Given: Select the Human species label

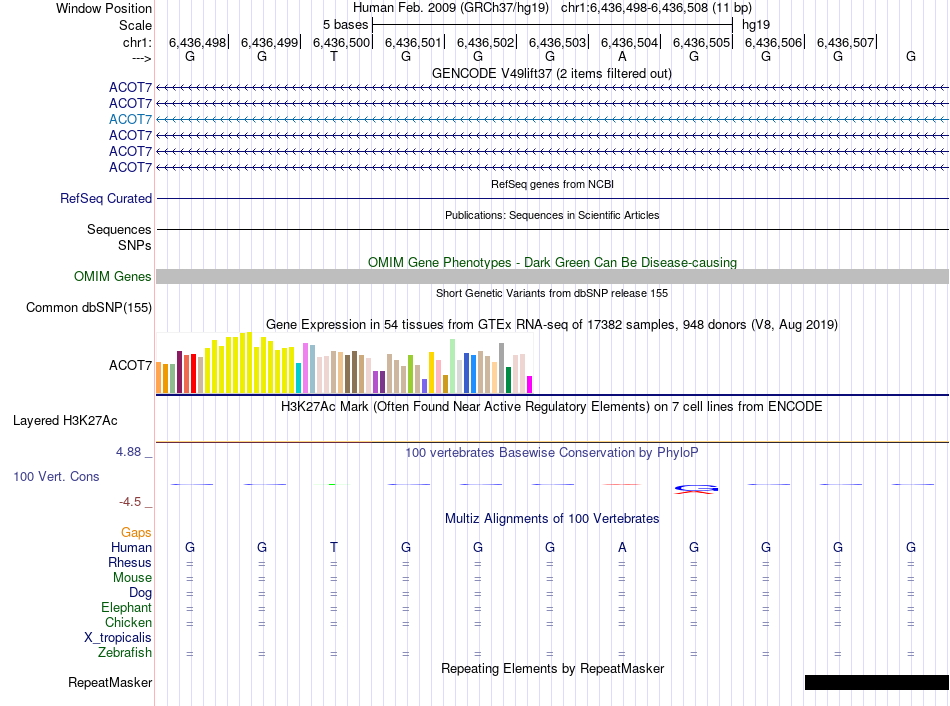Looking at the screenshot, I should [x=131, y=547].
